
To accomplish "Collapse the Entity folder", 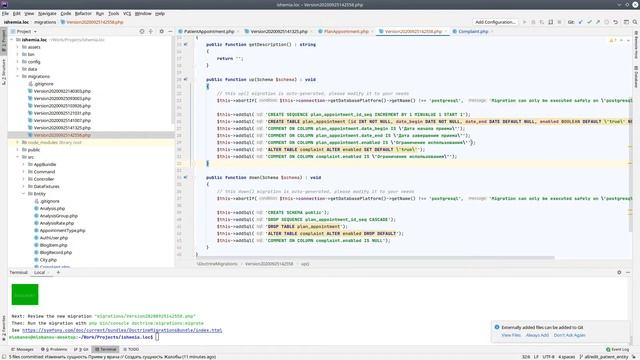I will tap(24, 194).
